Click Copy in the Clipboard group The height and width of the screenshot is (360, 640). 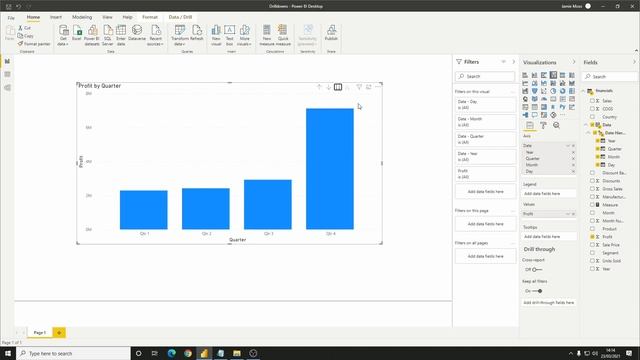pos(25,36)
